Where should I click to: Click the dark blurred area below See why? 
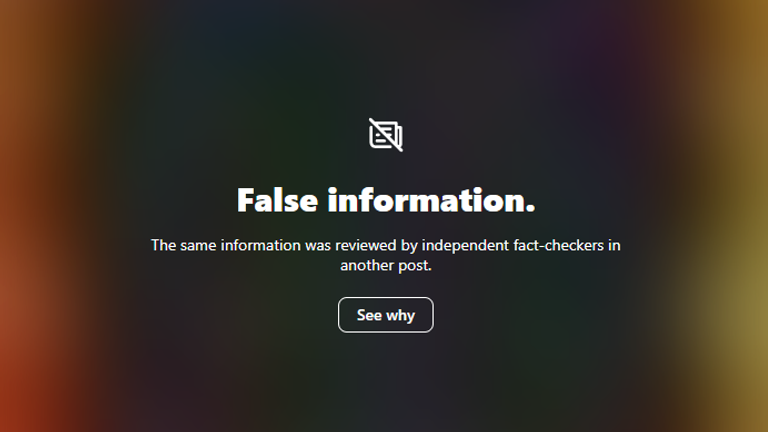pyautogui.click(x=386, y=382)
